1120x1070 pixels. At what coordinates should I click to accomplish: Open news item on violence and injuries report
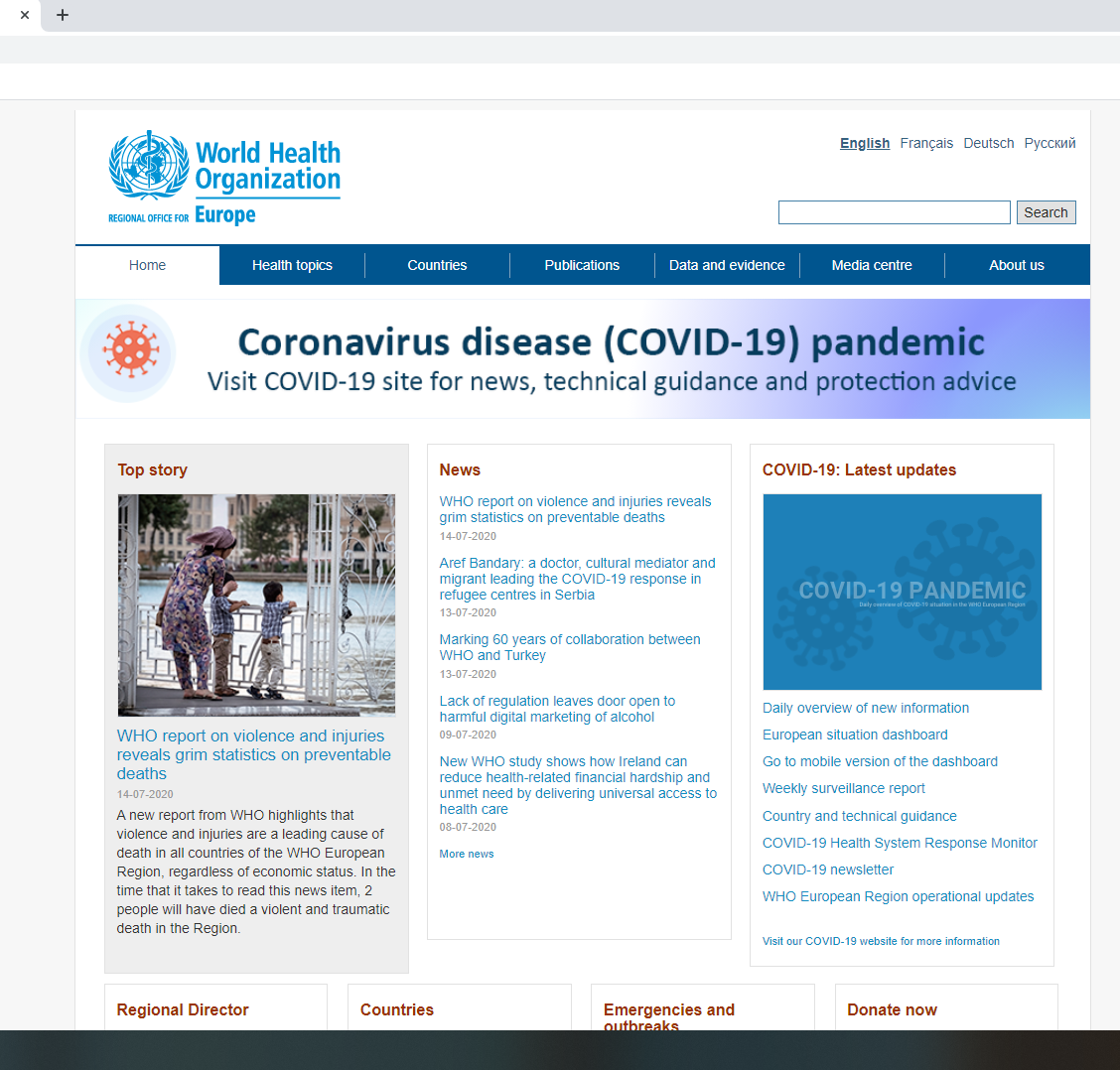575,509
